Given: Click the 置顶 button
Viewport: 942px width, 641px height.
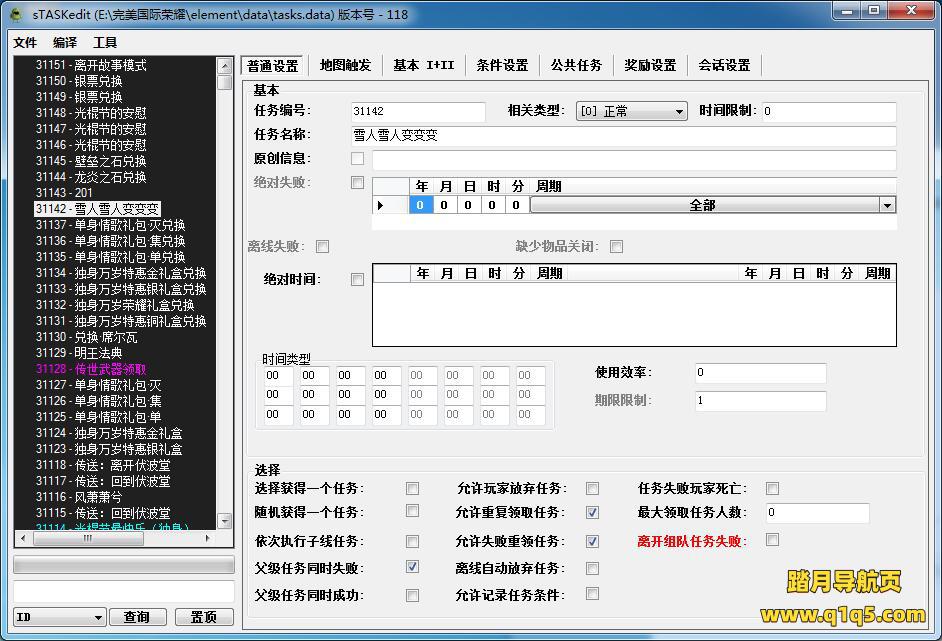Looking at the screenshot, I should [x=203, y=617].
